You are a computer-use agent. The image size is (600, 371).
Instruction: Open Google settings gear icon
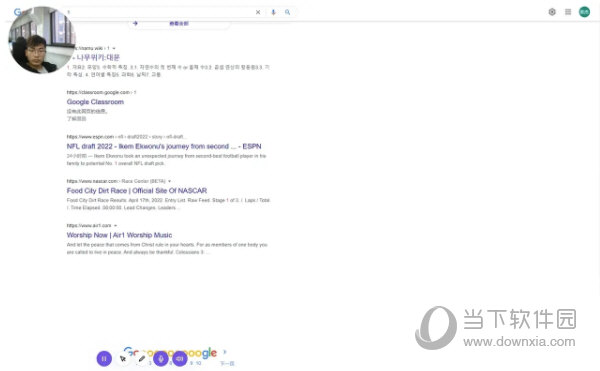(x=552, y=12)
